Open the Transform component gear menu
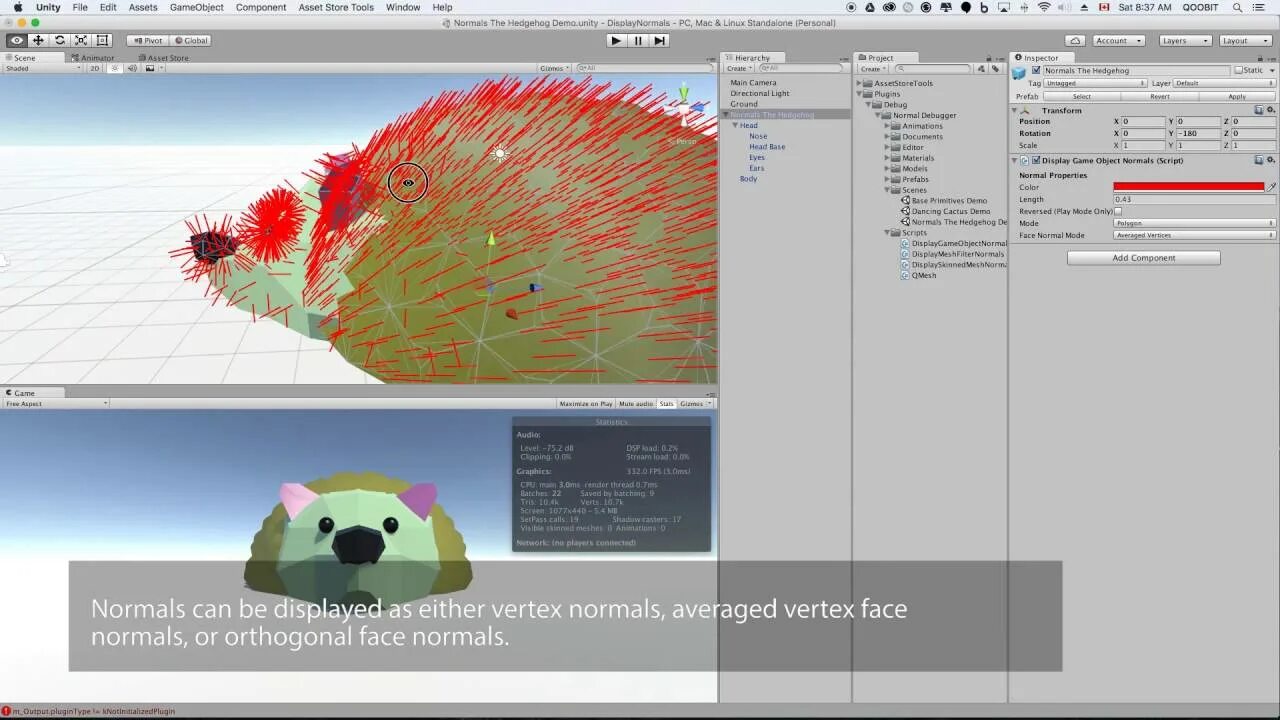1280x720 pixels. coord(1271,110)
